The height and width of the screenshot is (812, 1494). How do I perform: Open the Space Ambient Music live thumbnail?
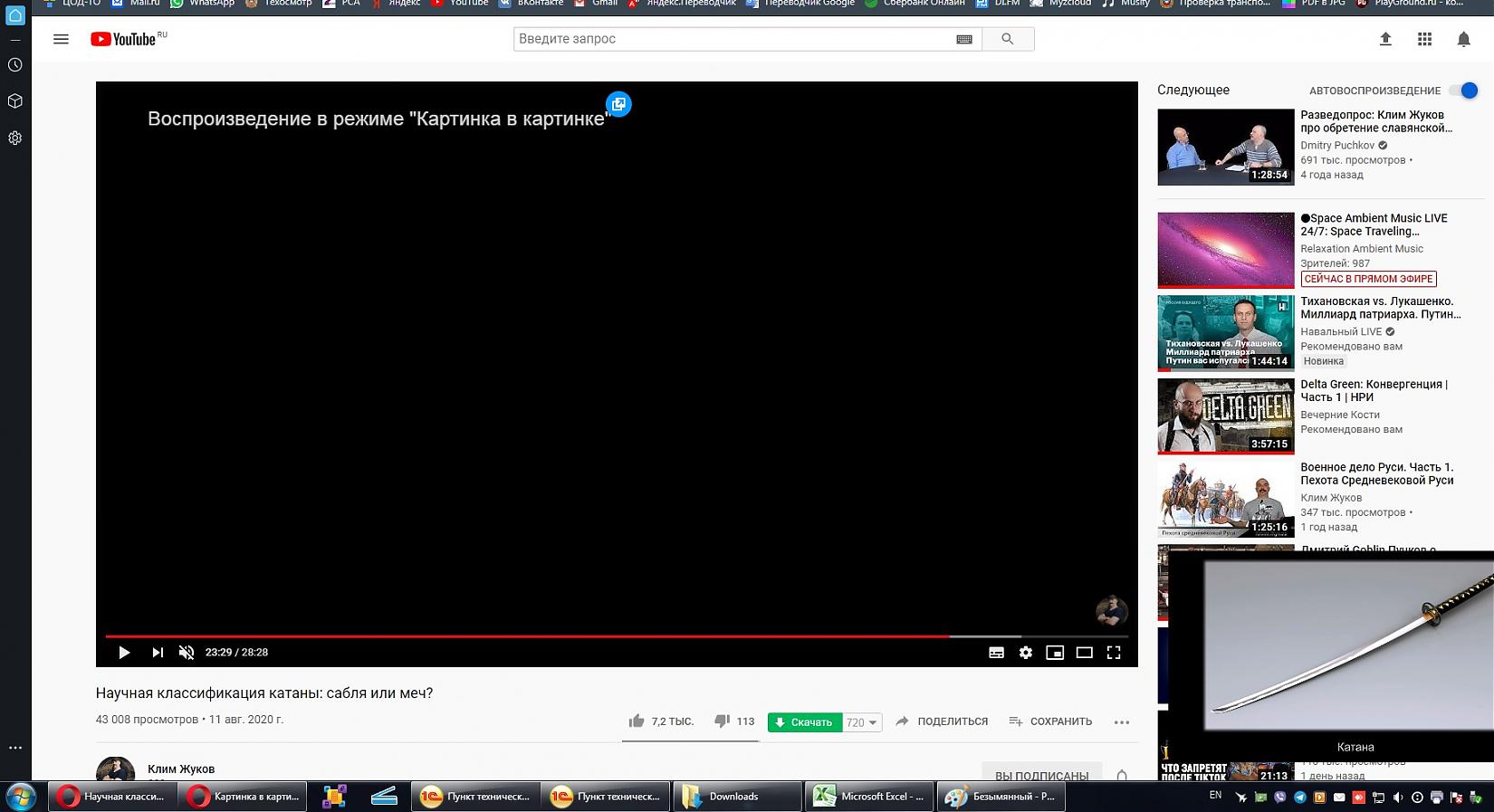pos(1226,250)
